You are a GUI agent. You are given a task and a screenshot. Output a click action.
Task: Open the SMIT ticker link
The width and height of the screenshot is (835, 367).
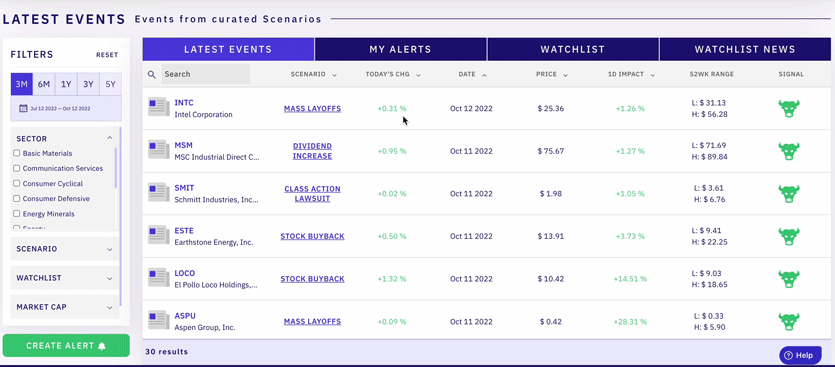pyautogui.click(x=184, y=188)
